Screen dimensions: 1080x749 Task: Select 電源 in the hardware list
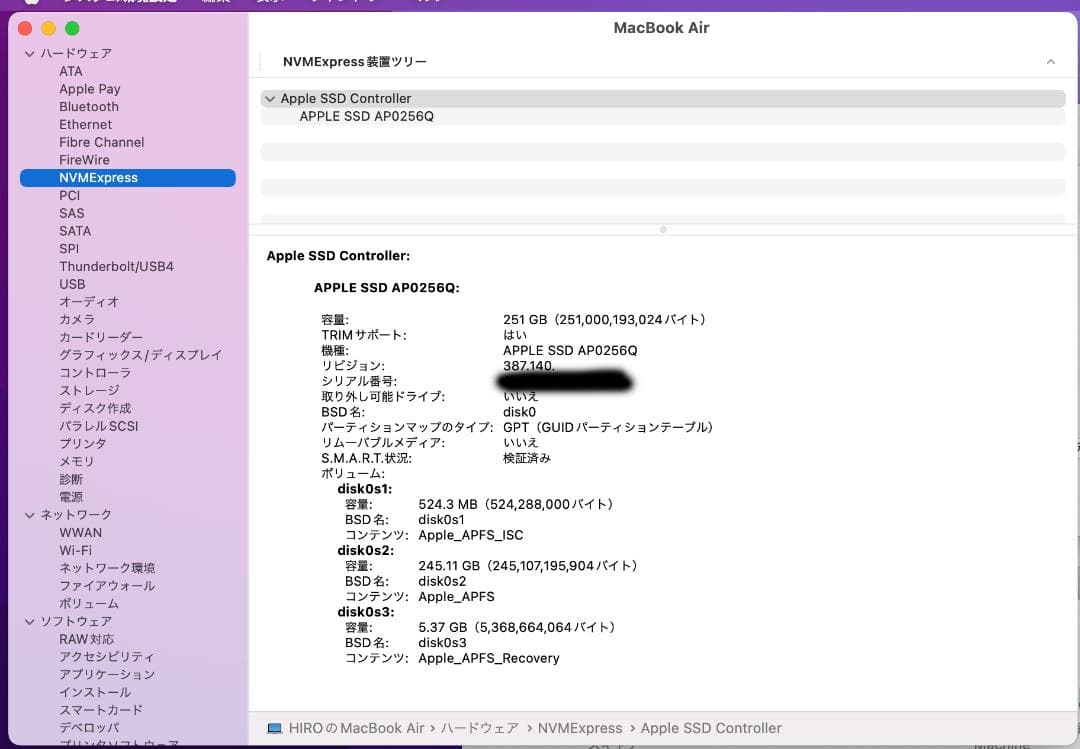click(71, 496)
